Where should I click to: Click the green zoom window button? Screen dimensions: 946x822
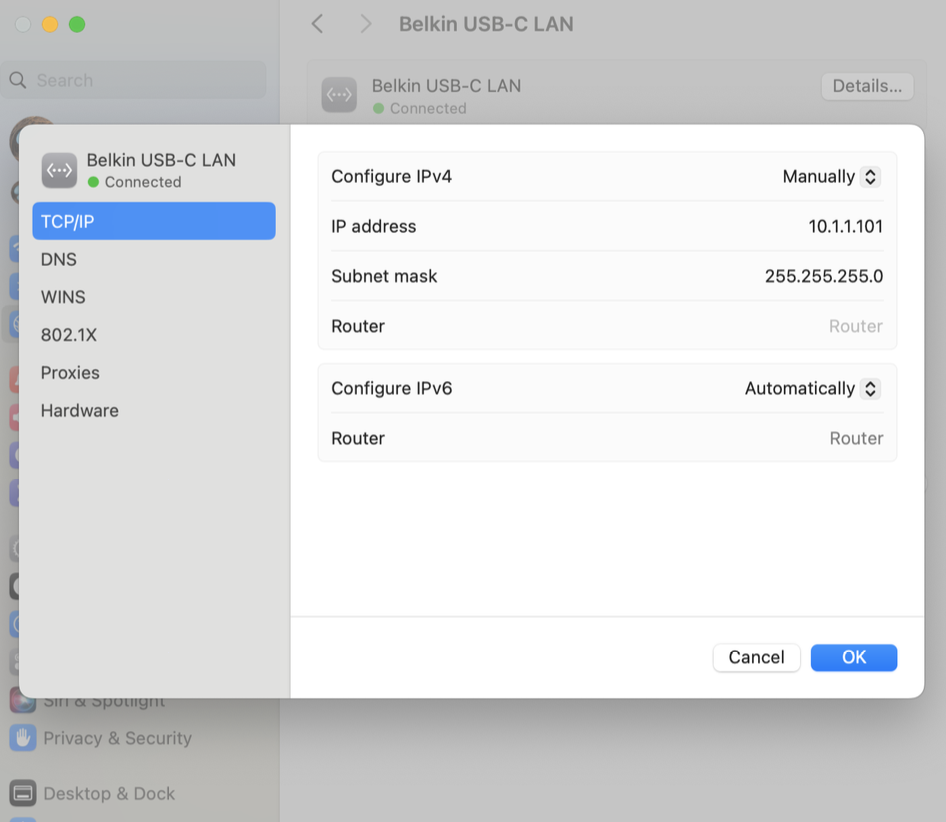[77, 24]
